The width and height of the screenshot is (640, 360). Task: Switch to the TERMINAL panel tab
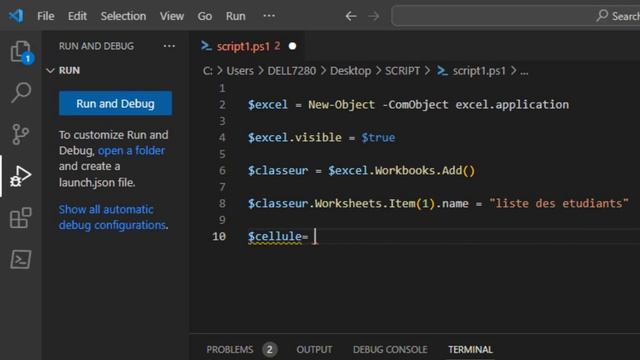tap(470, 350)
